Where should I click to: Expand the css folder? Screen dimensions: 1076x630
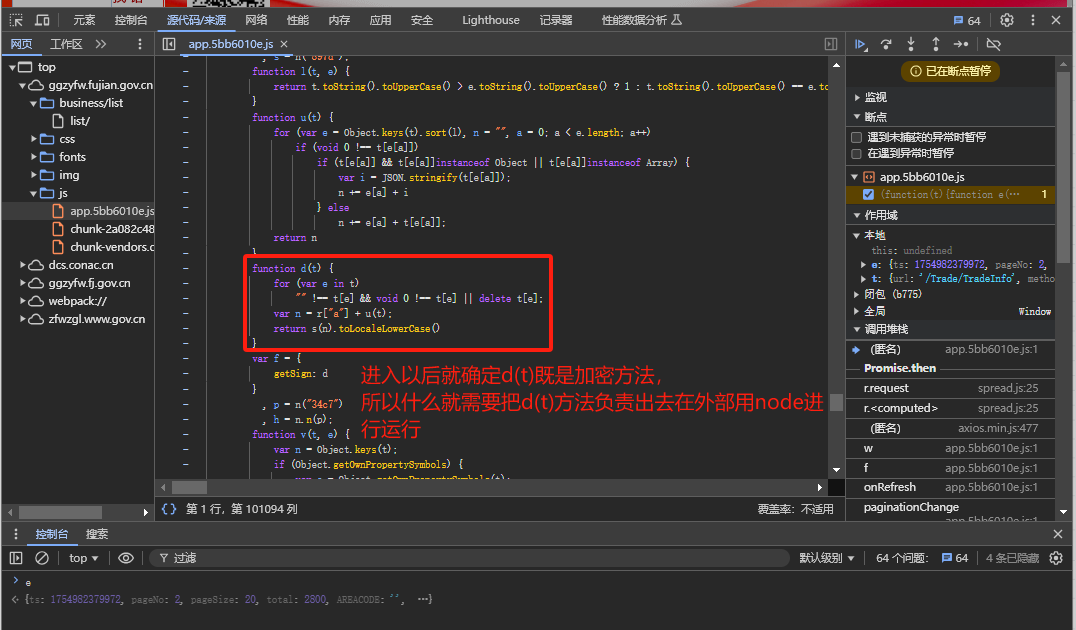[34, 139]
